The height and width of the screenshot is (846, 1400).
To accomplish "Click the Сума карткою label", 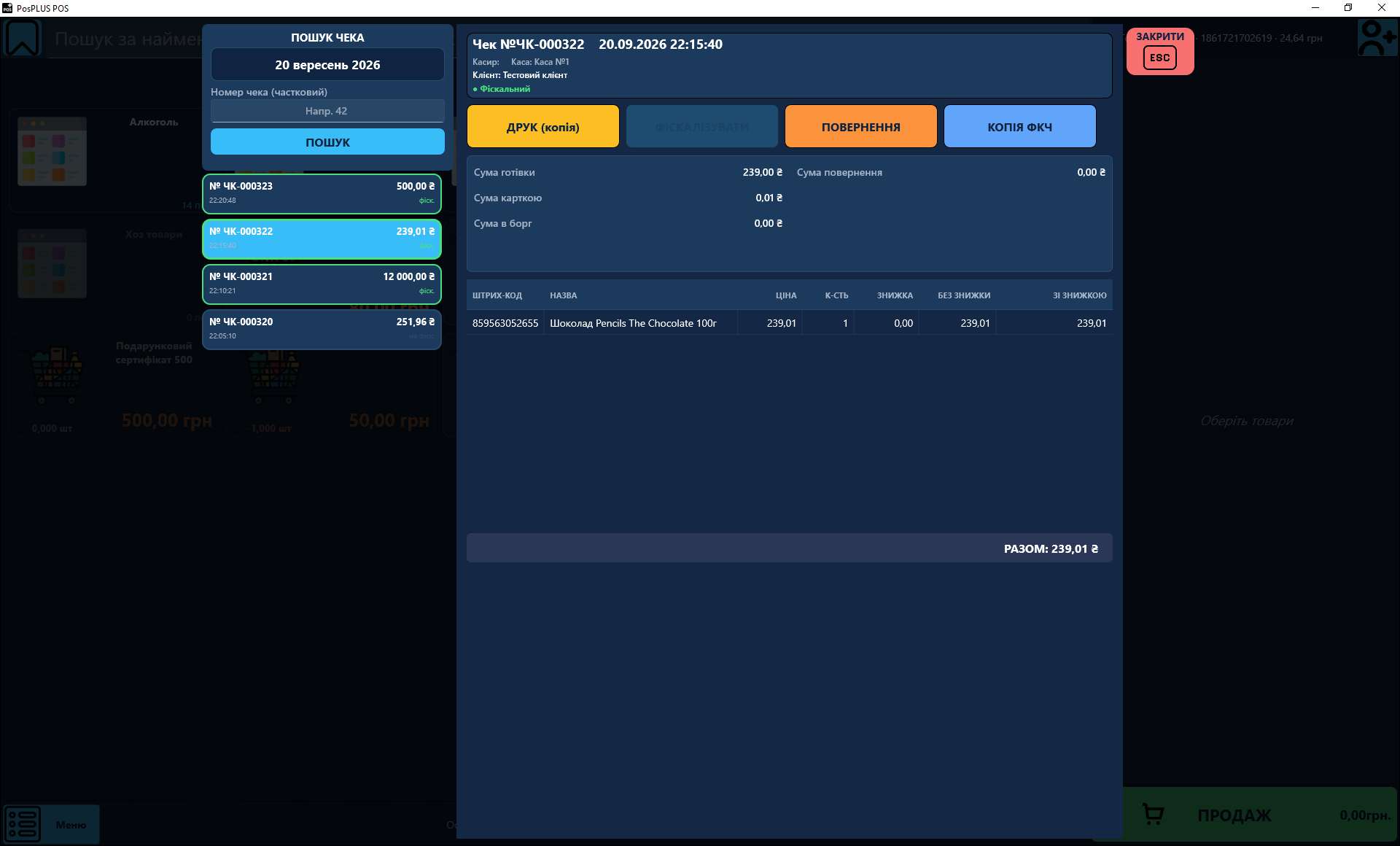I will 507,198.
